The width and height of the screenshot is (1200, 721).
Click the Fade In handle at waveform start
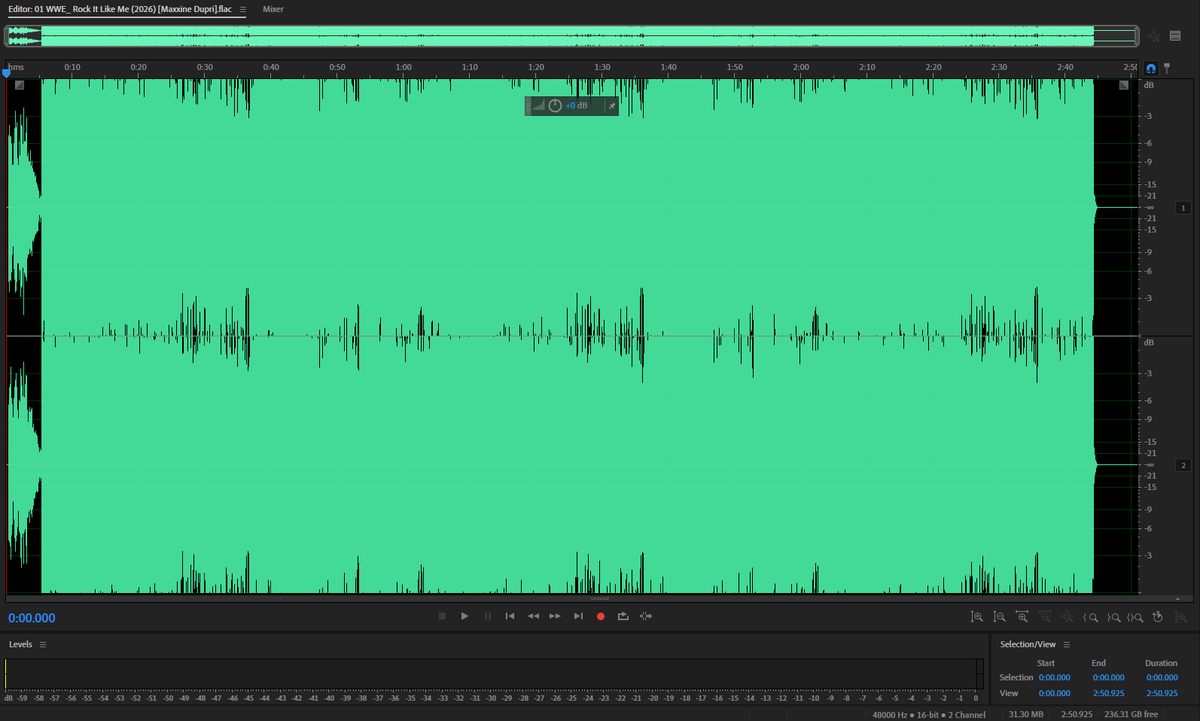tap(19, 85)
